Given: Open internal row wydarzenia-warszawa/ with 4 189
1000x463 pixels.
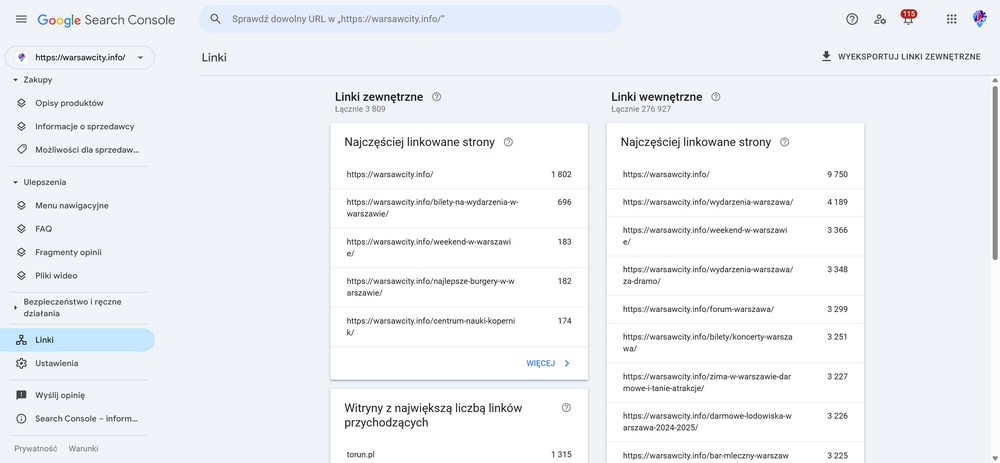Looking at the screenshot, I should 735,202.
